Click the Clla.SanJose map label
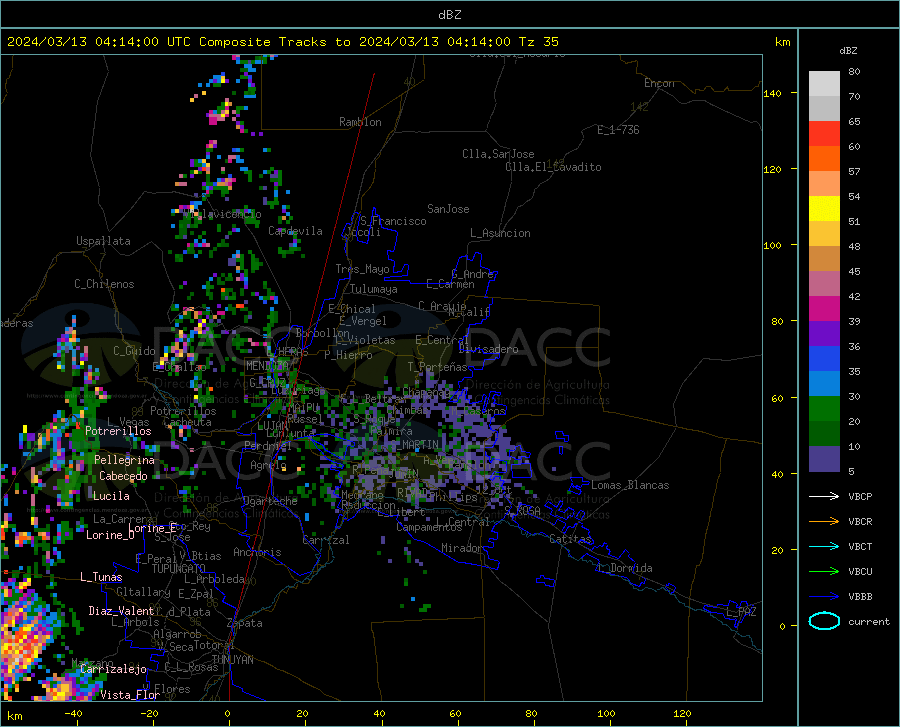 tap(498, 154)
